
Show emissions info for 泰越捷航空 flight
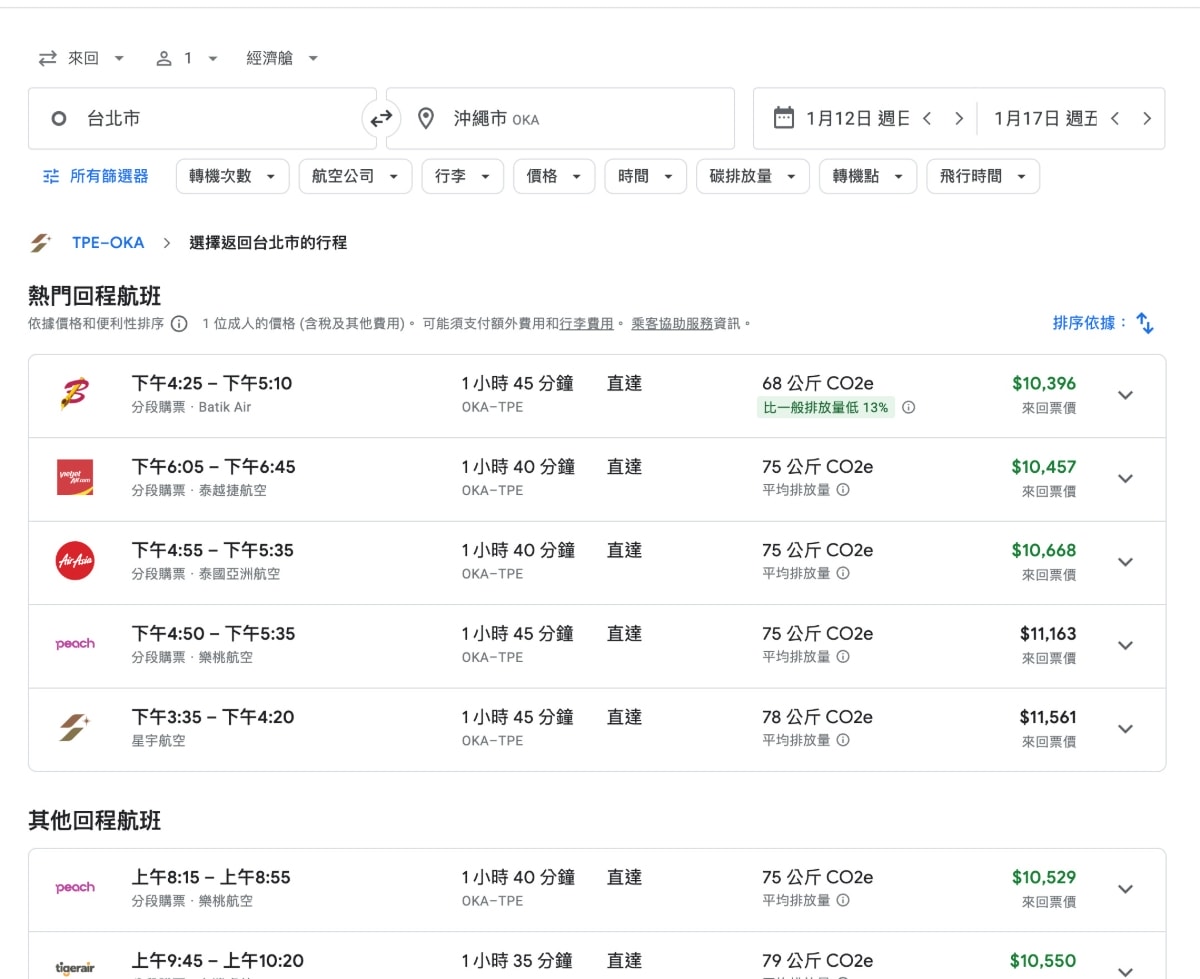click(843, 490)
